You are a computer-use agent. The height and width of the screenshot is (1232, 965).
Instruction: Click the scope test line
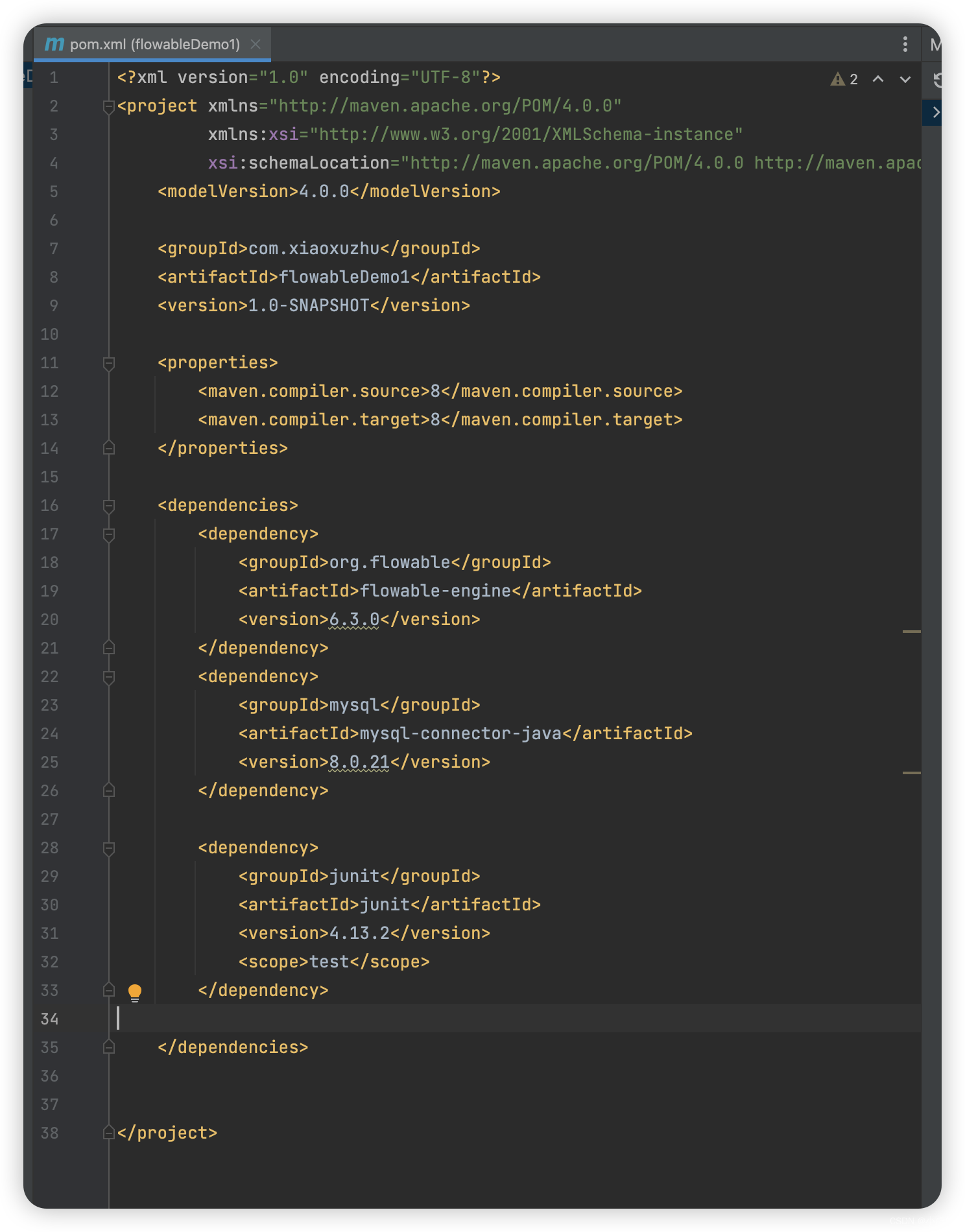coord(334,962)
